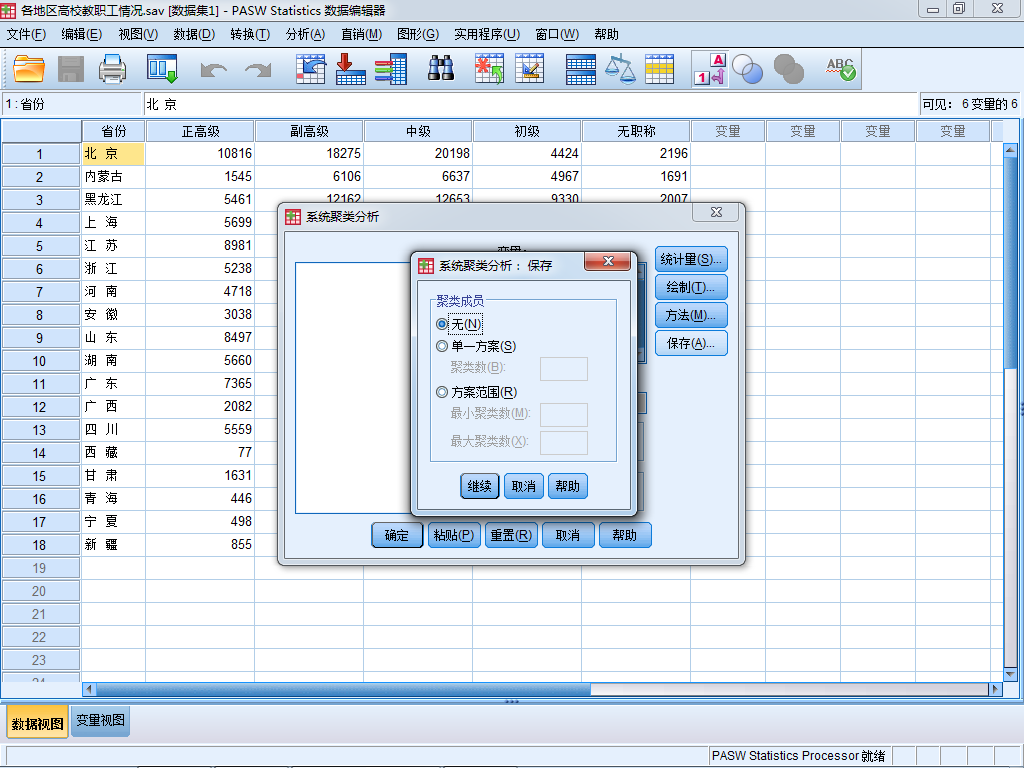Click row number 18 header
Image resolution: width=1024 pixels, height=768 pixels.
pos(40,545)
